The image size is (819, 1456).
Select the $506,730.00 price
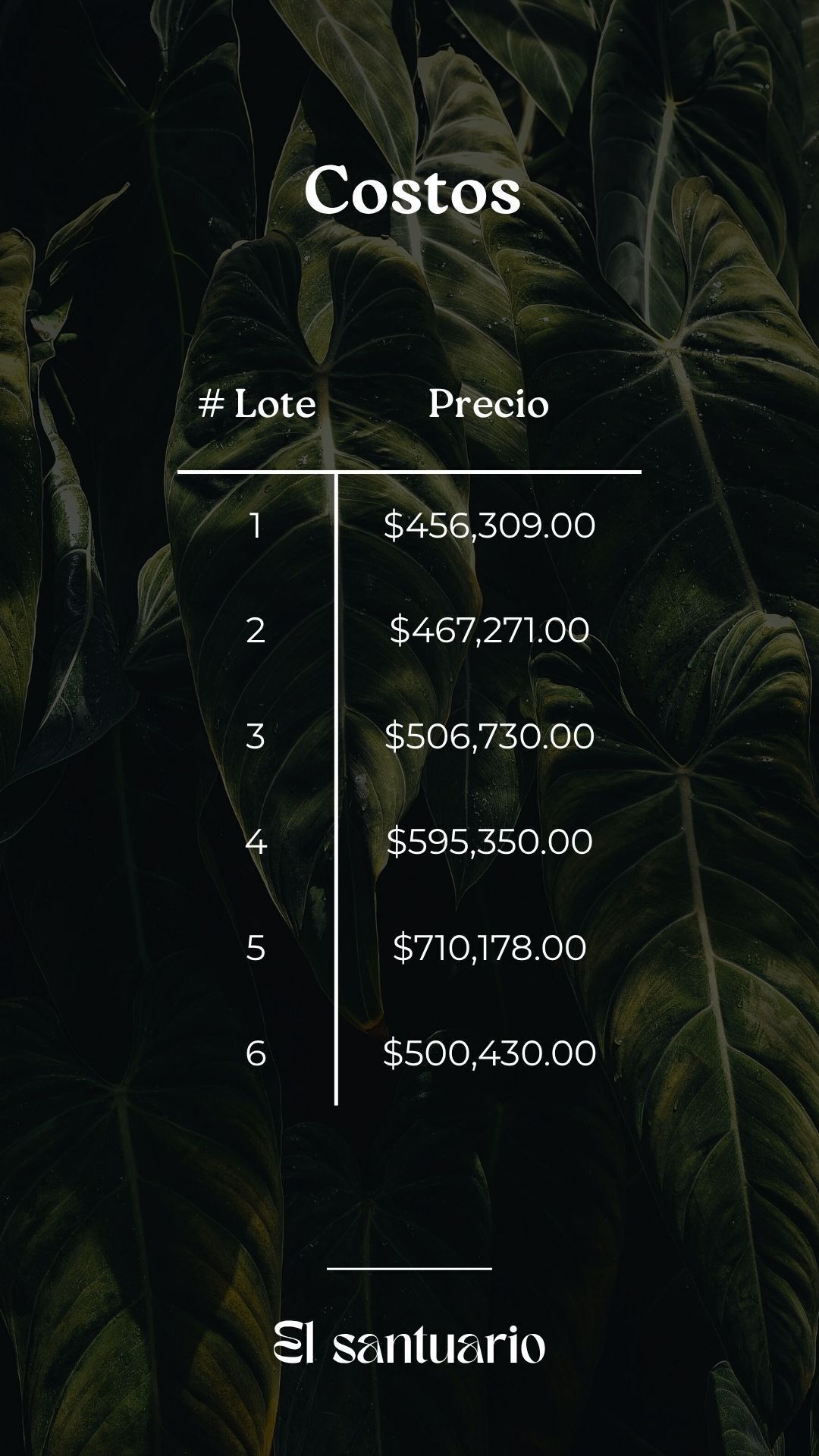click(489, 736)
